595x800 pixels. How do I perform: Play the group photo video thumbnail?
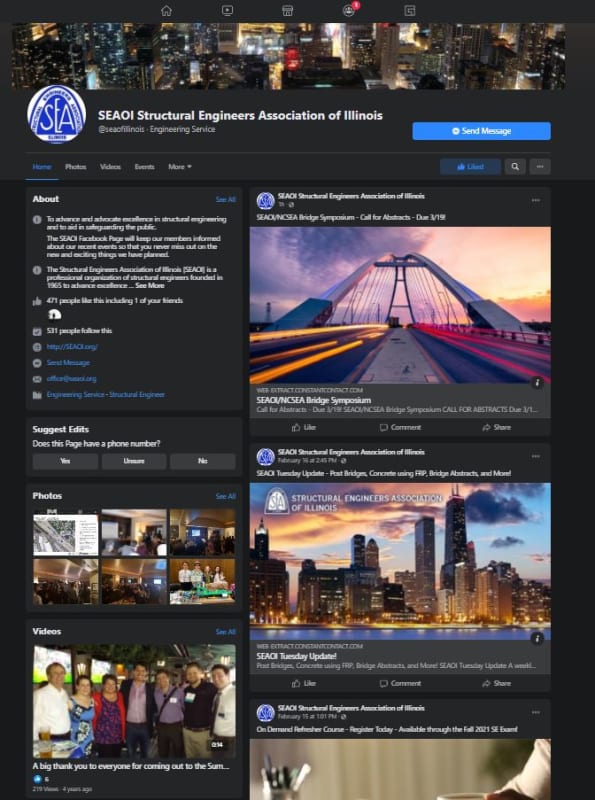[134, 701]
